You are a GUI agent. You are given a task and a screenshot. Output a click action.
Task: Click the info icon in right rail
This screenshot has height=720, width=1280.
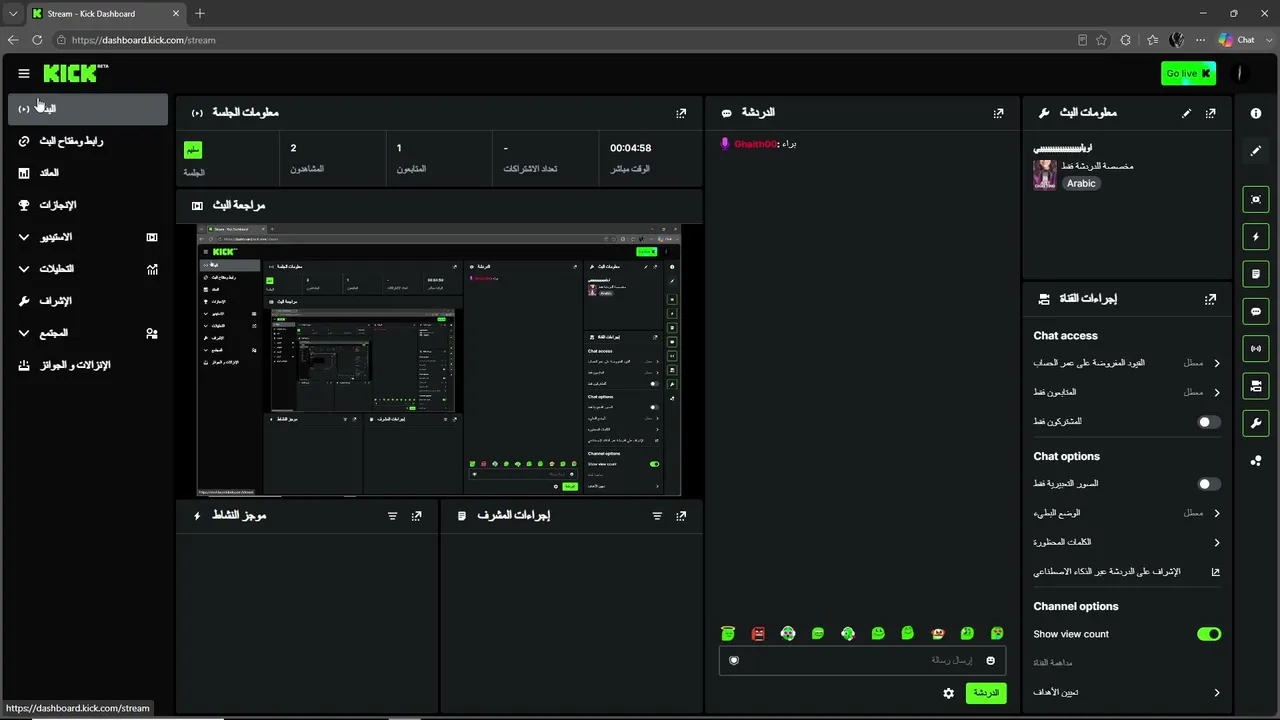click(x=1256, y=113)
